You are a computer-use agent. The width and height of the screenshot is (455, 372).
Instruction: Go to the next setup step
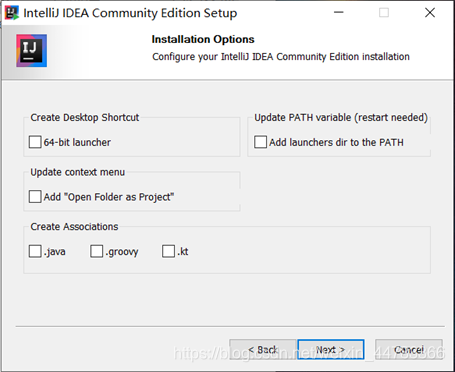(x=331, y=350)
